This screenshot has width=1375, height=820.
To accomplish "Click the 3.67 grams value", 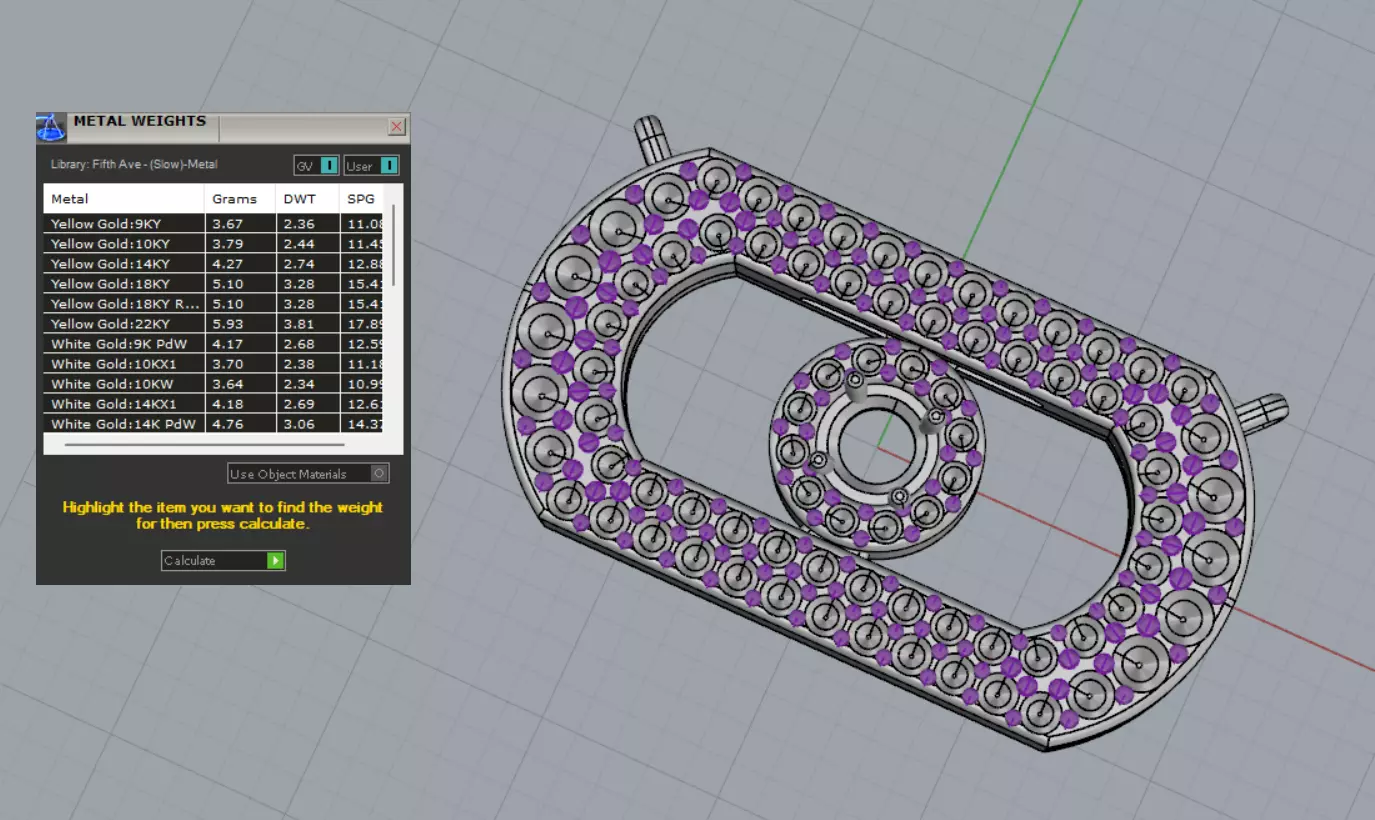I will click(x=228, y=224).
